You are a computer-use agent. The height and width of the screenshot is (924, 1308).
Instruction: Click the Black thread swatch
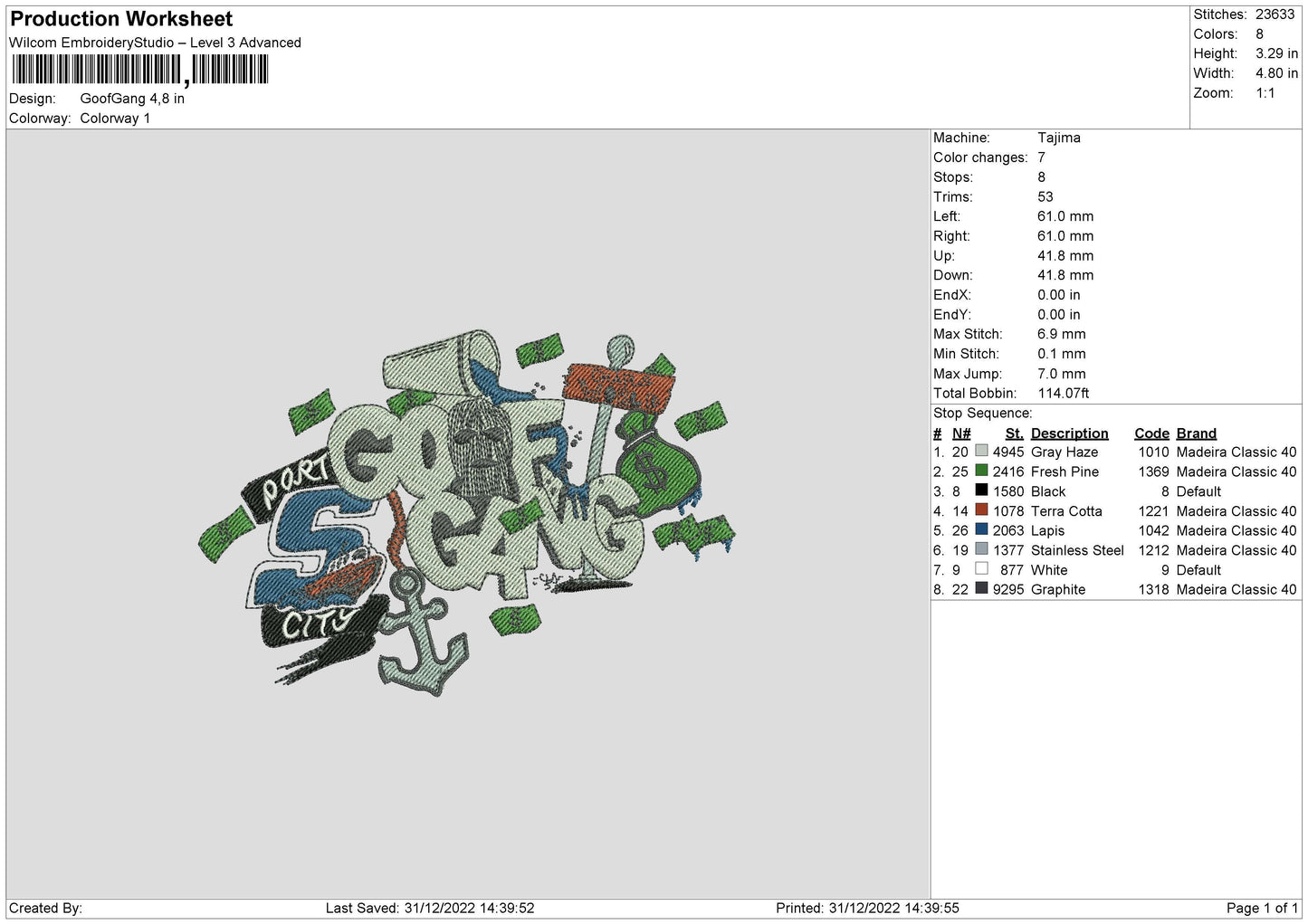click(981, 490)
